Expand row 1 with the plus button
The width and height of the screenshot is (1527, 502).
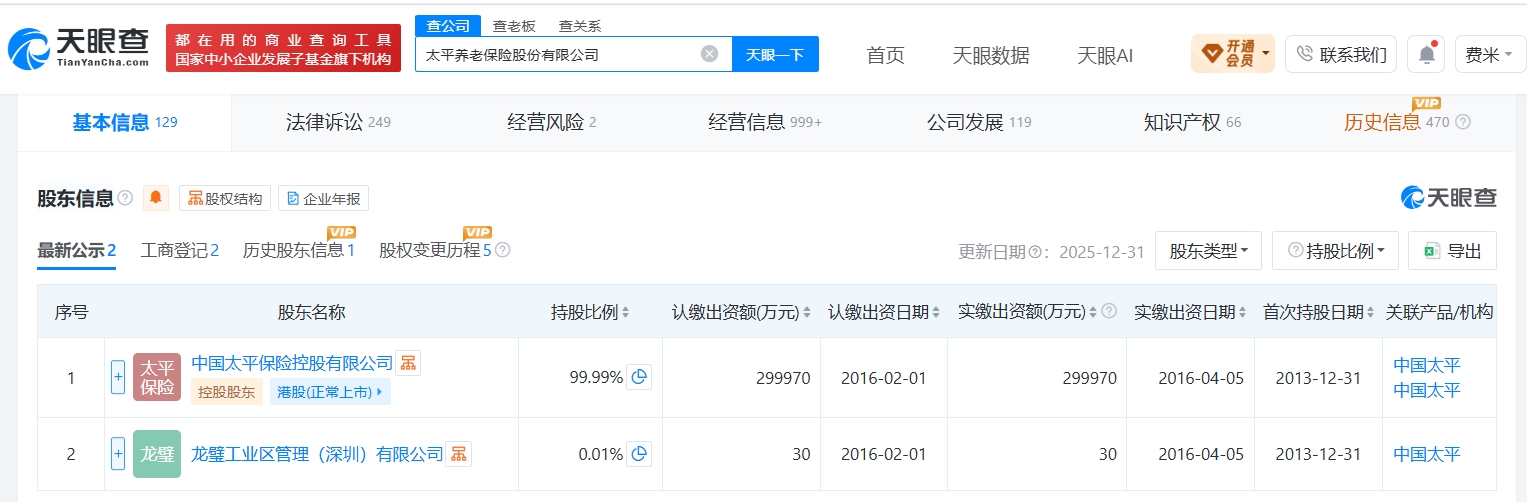coord(118,377)
